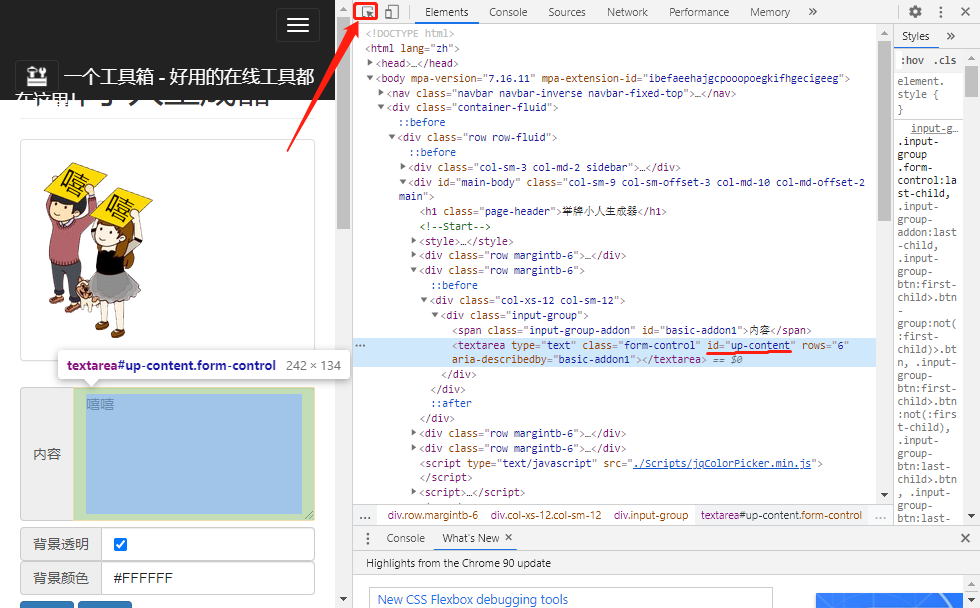Open DevTools three-dot customize menu

(941, 12)
